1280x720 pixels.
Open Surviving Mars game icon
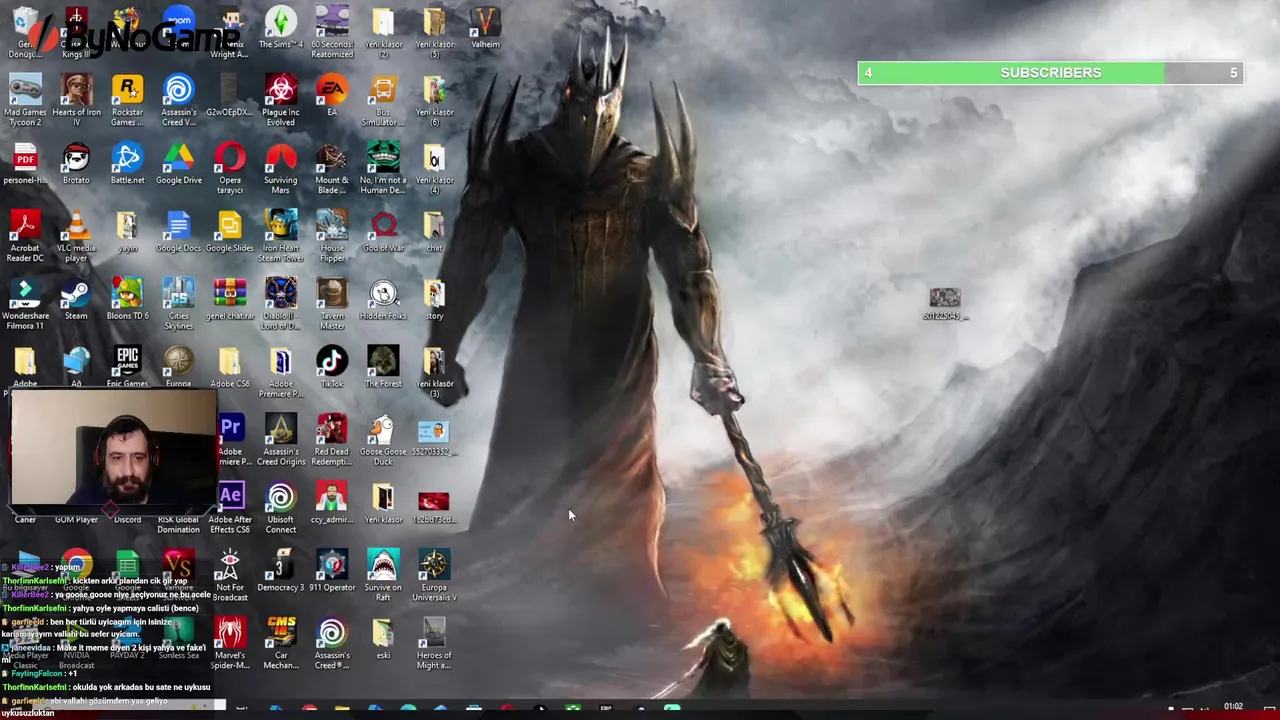tap(281, 168)
